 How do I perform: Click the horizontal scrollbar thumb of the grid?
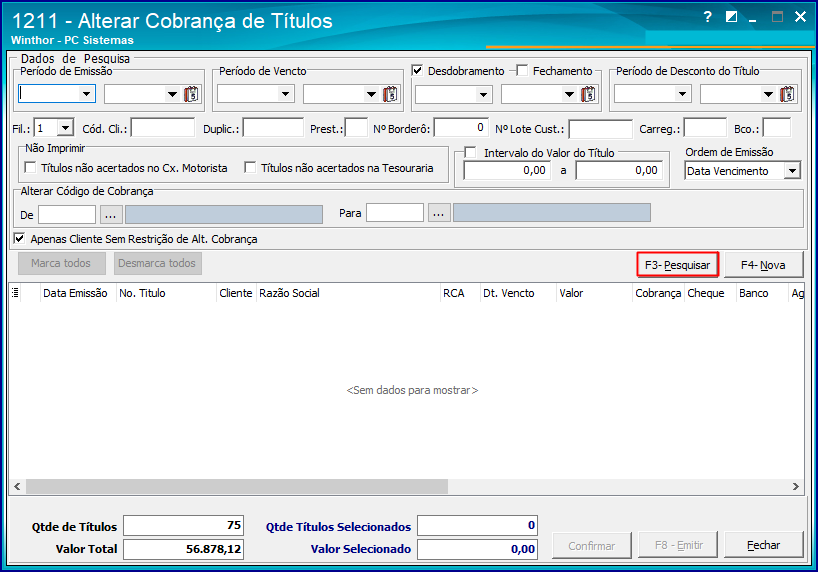click(237, 486)
